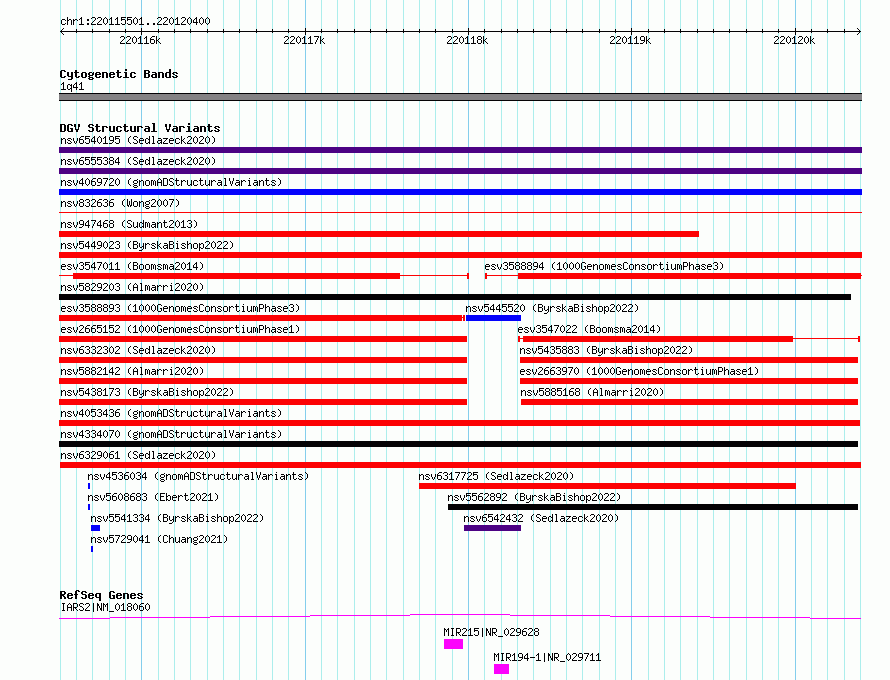Click the magenta MIR215 gene block
Screen dimensions: 890x680
tap(454, 644)
